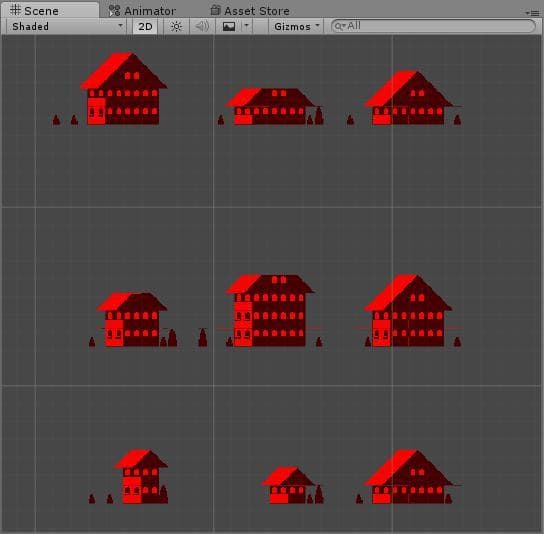Select the middle-left two-story house sprite
The height and width of the screenshot is (534, 544).
coord(132,319)
